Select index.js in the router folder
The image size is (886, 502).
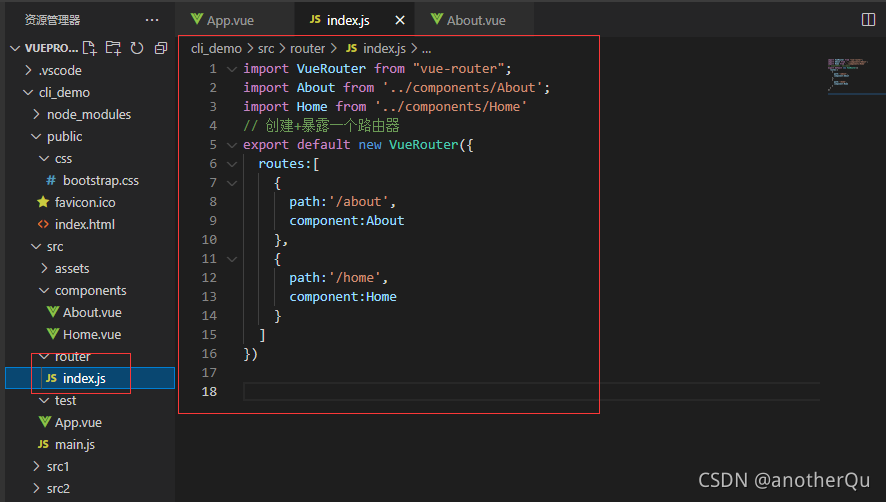[x=90, y=378]
